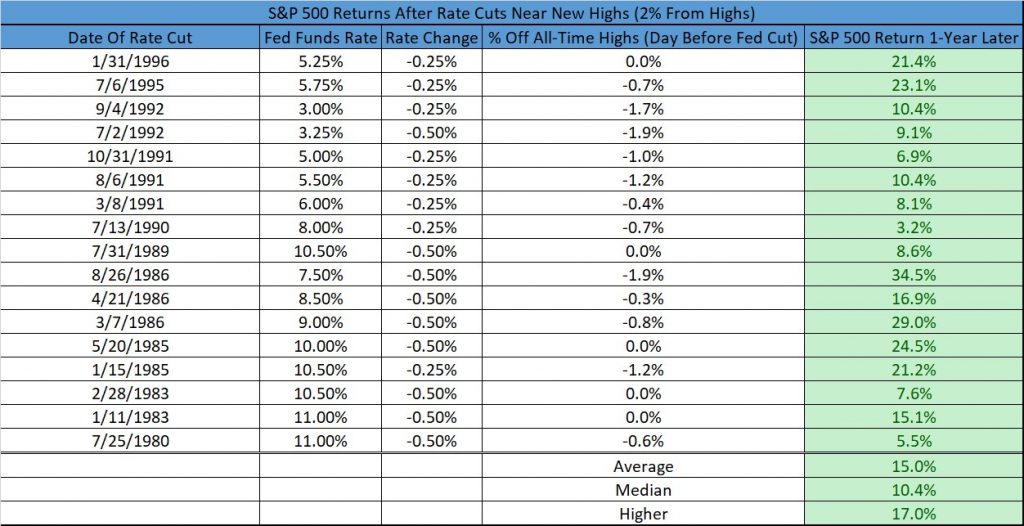Click the 34.5% return cell

pos(914,275)
